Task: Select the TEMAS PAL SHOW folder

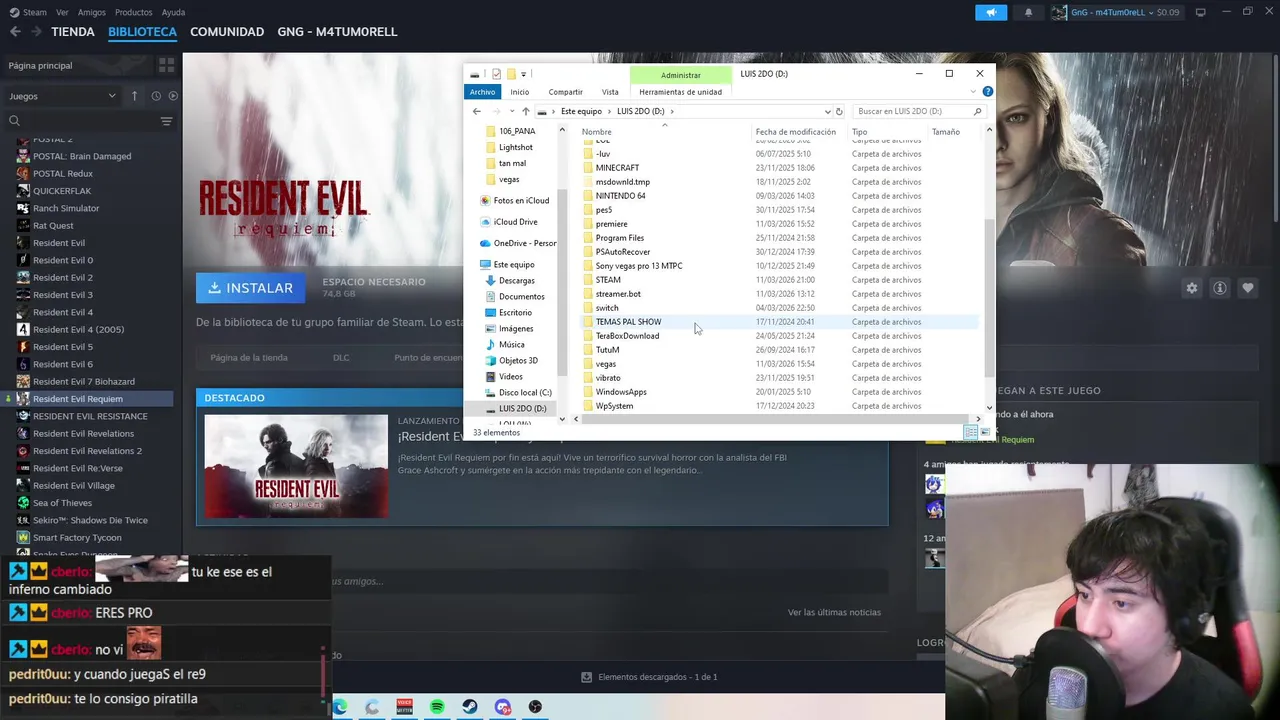Action: (628, 322)
